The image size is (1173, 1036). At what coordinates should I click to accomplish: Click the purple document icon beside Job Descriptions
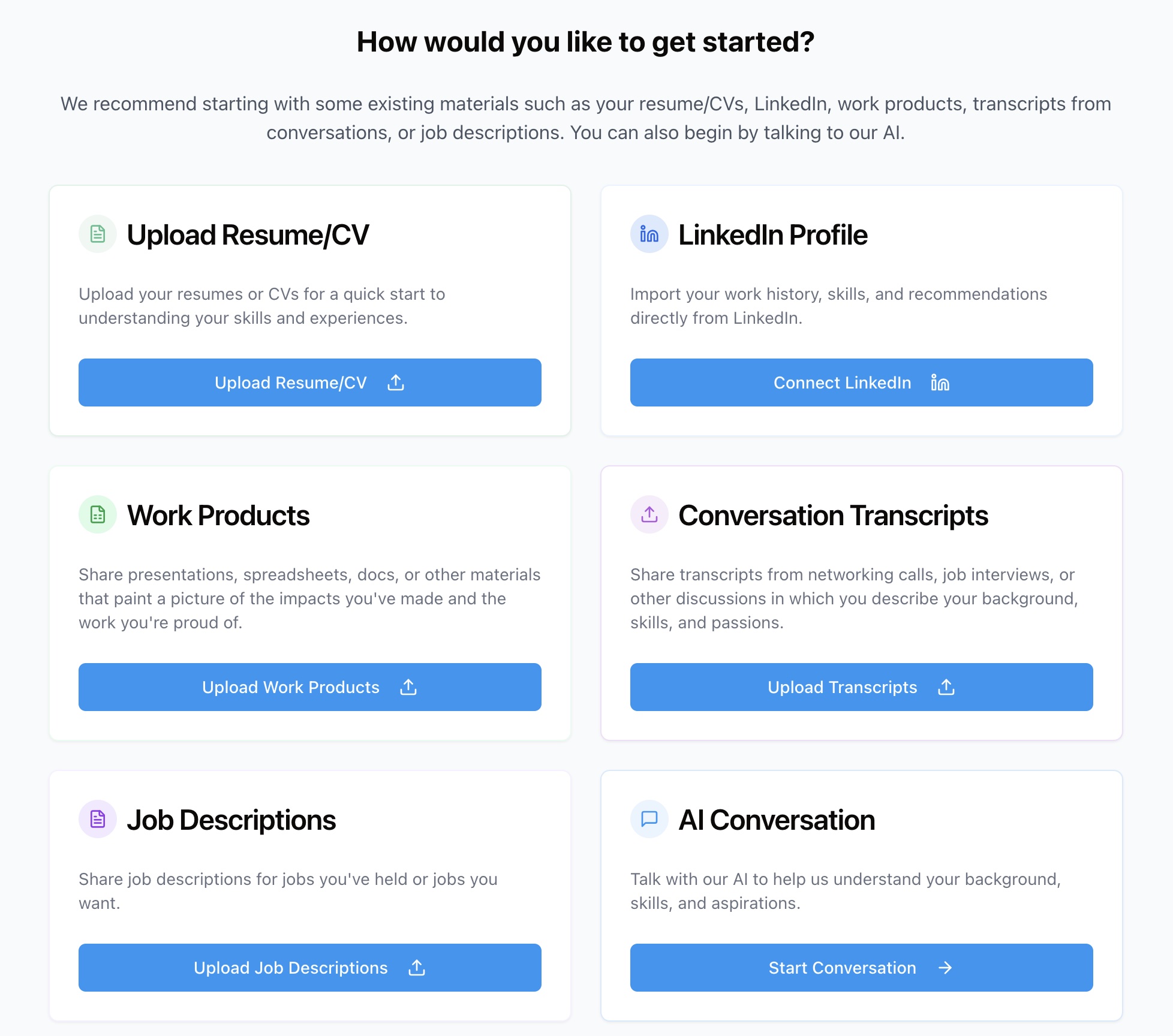[x=98, y=819]
